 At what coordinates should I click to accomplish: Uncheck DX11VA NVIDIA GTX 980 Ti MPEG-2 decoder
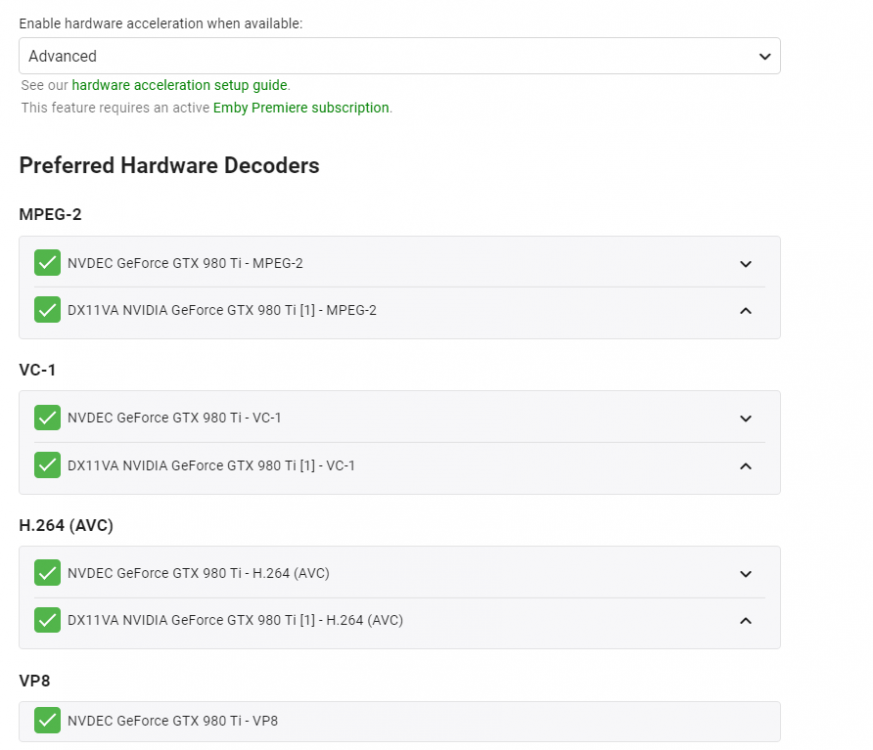(x=47, y=310)
